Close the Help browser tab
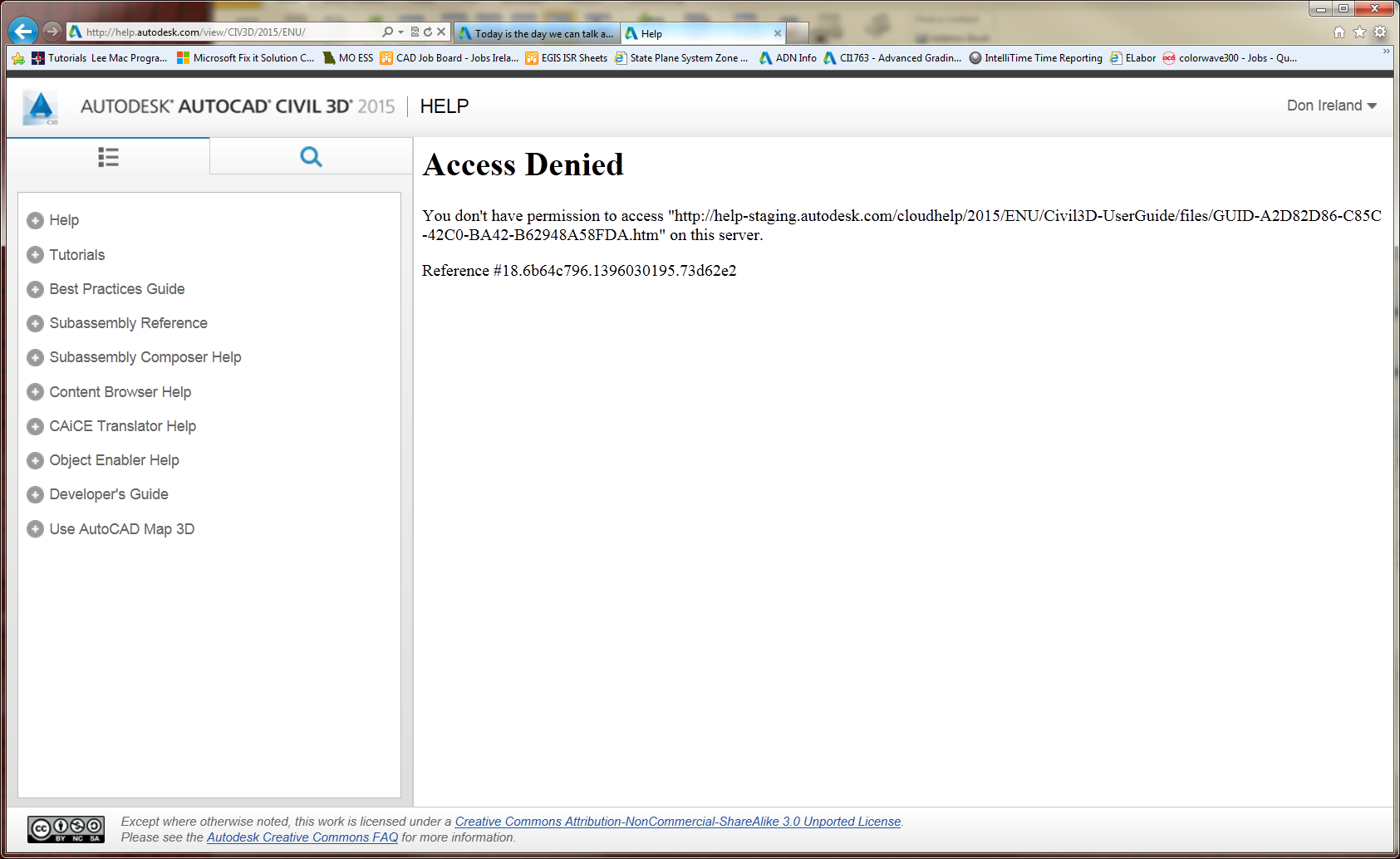The height and width of the screenshot is (859, 1400). pos(778,33)
